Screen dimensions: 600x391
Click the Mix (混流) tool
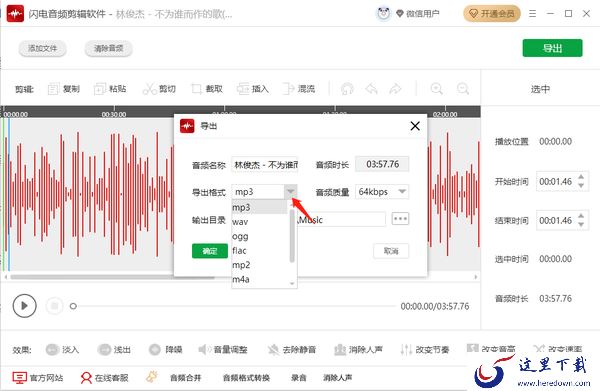pos(298,89)
